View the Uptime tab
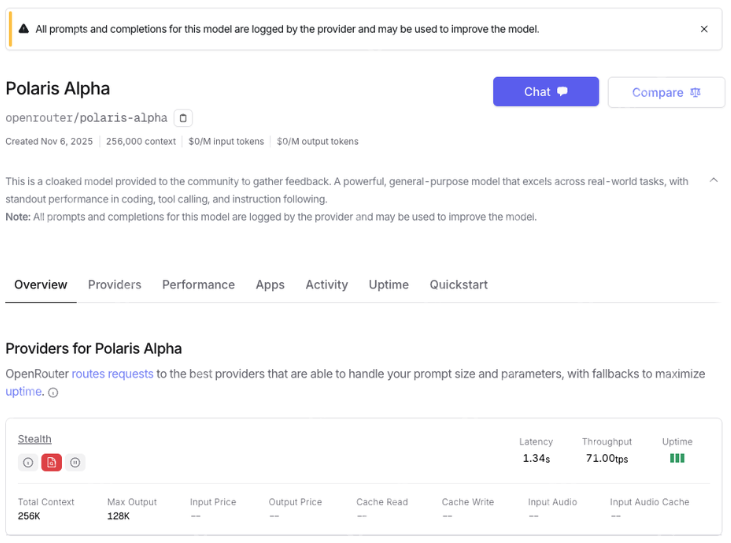The height and width of the screenshot is (543, 731). click(x=388, y=285)
